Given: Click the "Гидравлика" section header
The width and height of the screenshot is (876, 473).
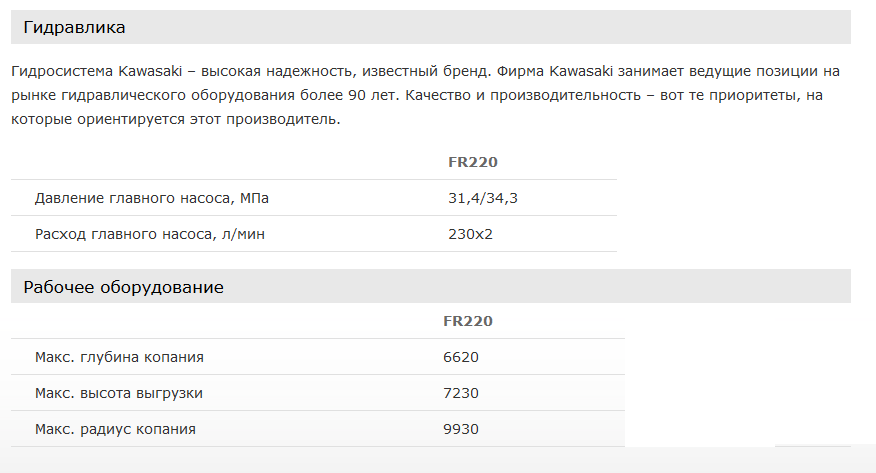Looking at the screenshot, I should coord(75,28).
